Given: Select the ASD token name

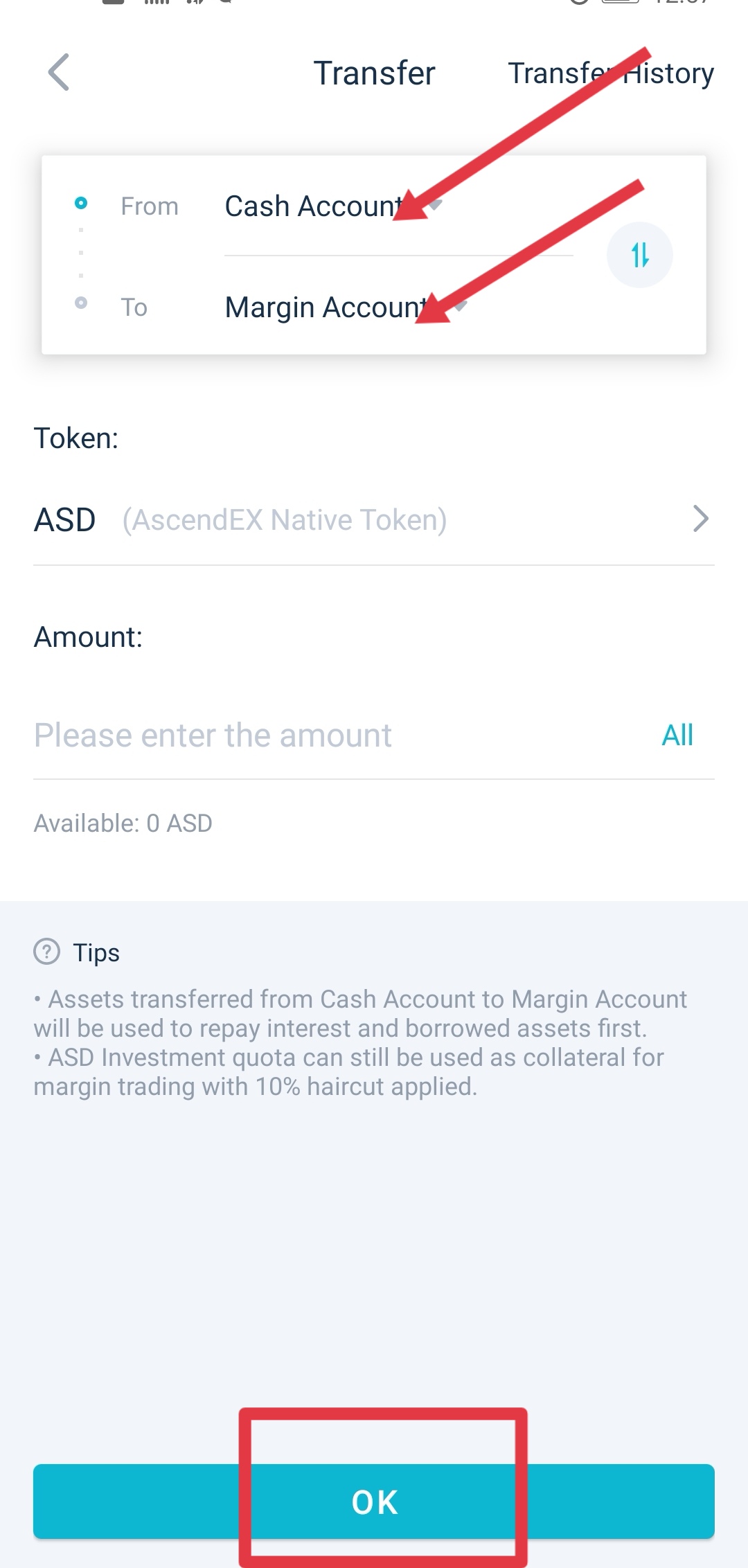Looking at the screenshot, I should pyautogui.click(x=65, y=520).
